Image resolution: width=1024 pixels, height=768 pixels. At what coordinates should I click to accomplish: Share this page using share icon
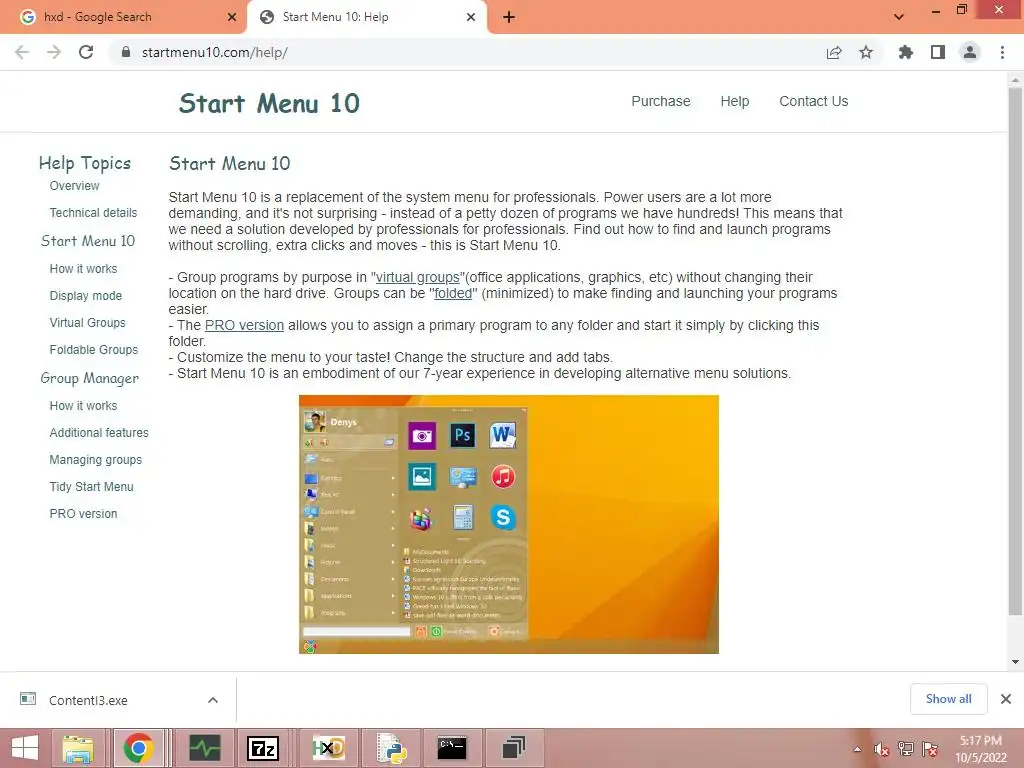pos(834,52)
